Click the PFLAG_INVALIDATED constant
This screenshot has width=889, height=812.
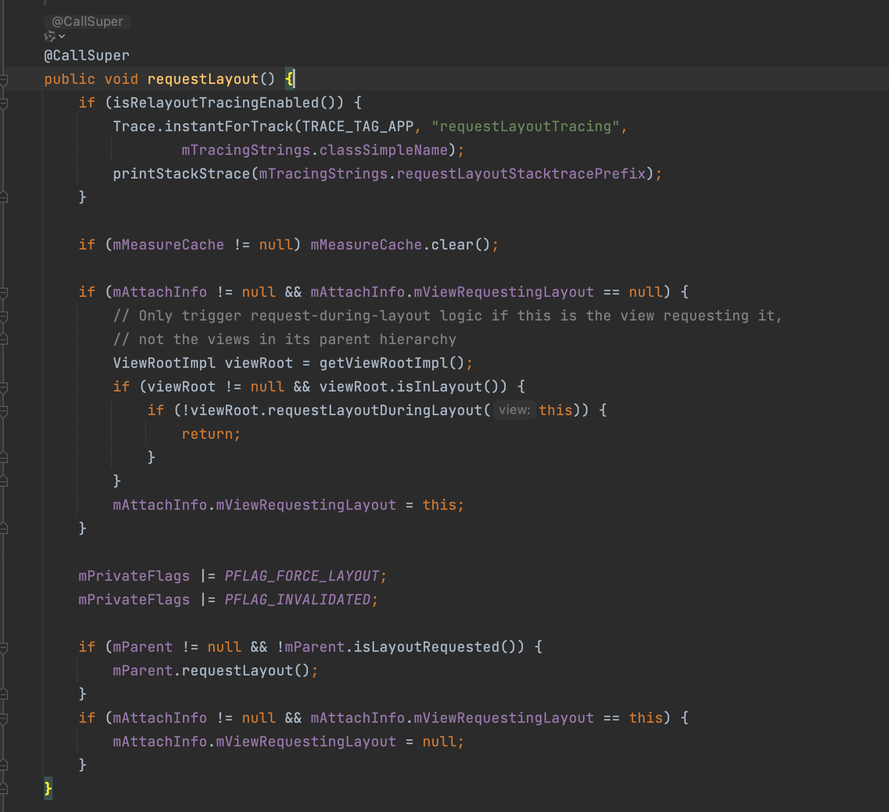click(x=297, y=600)
